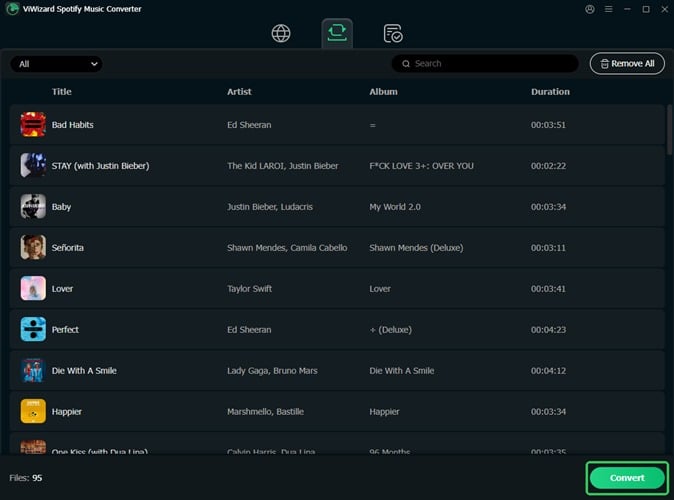Image resolution: width=674 pixels, height=500 pixels.
Task: Open the globe web browser tab
Action: pos(281,33)
